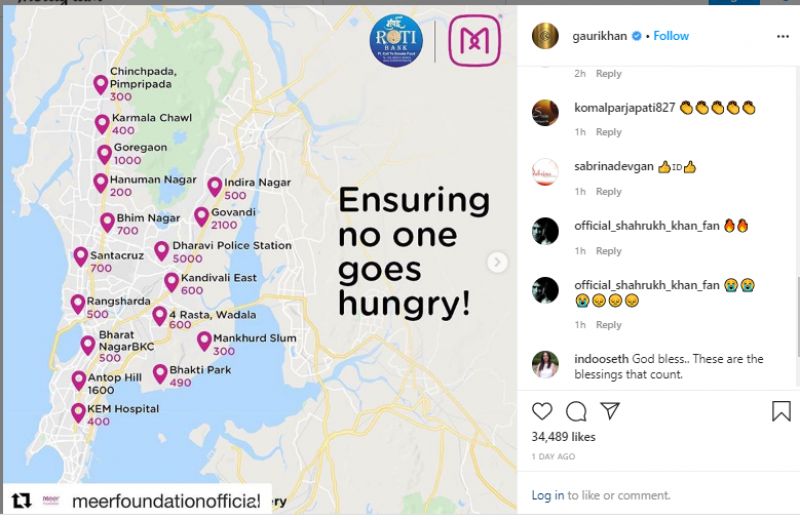
Task: Go to next image with carousel arrow
Action: pos(497,262)
